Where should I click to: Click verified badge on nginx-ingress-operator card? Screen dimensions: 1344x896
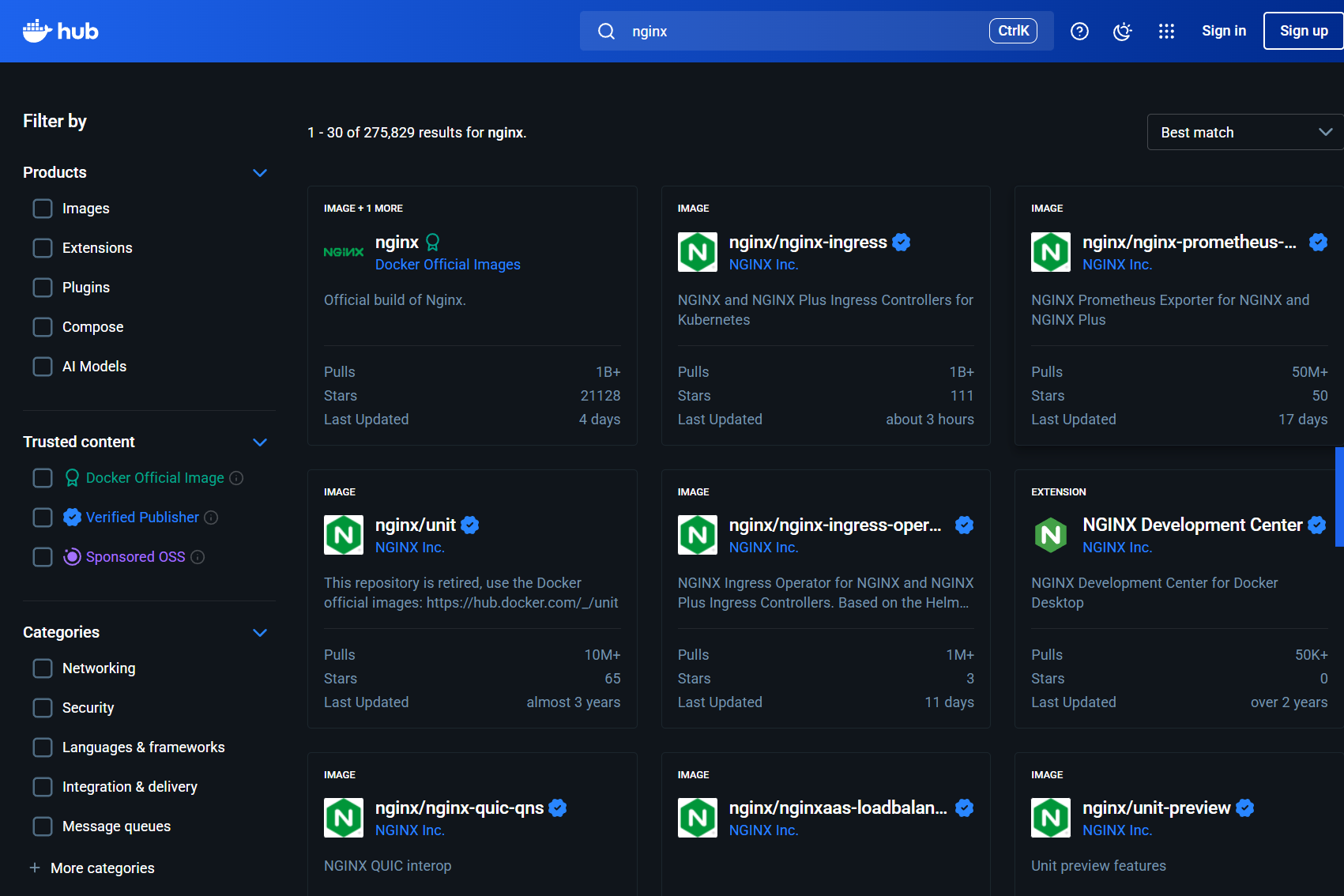tap(964, 525)
